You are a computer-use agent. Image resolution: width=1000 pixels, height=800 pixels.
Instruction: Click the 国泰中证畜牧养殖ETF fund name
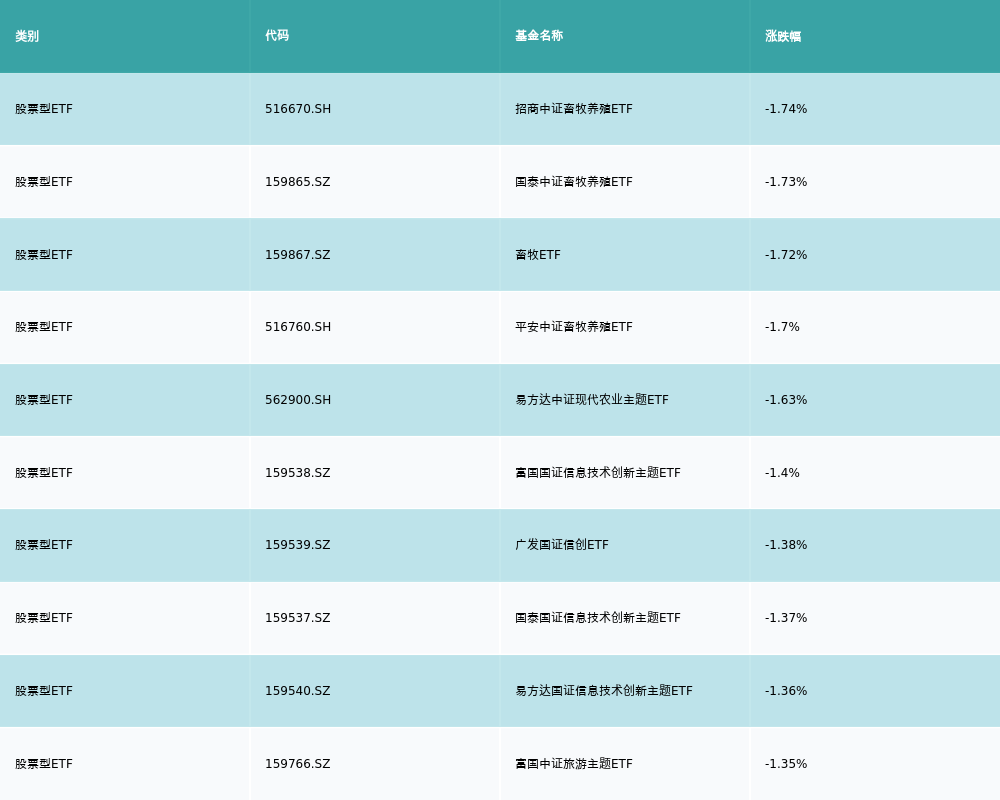click(x=574, y=182)
